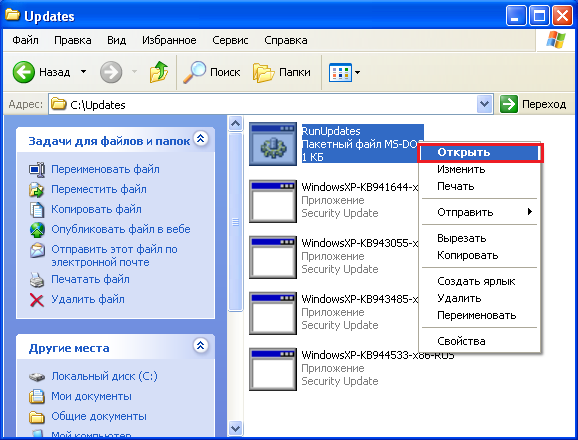Click the email envelope icon for sending file

click(x=37, y=250)
